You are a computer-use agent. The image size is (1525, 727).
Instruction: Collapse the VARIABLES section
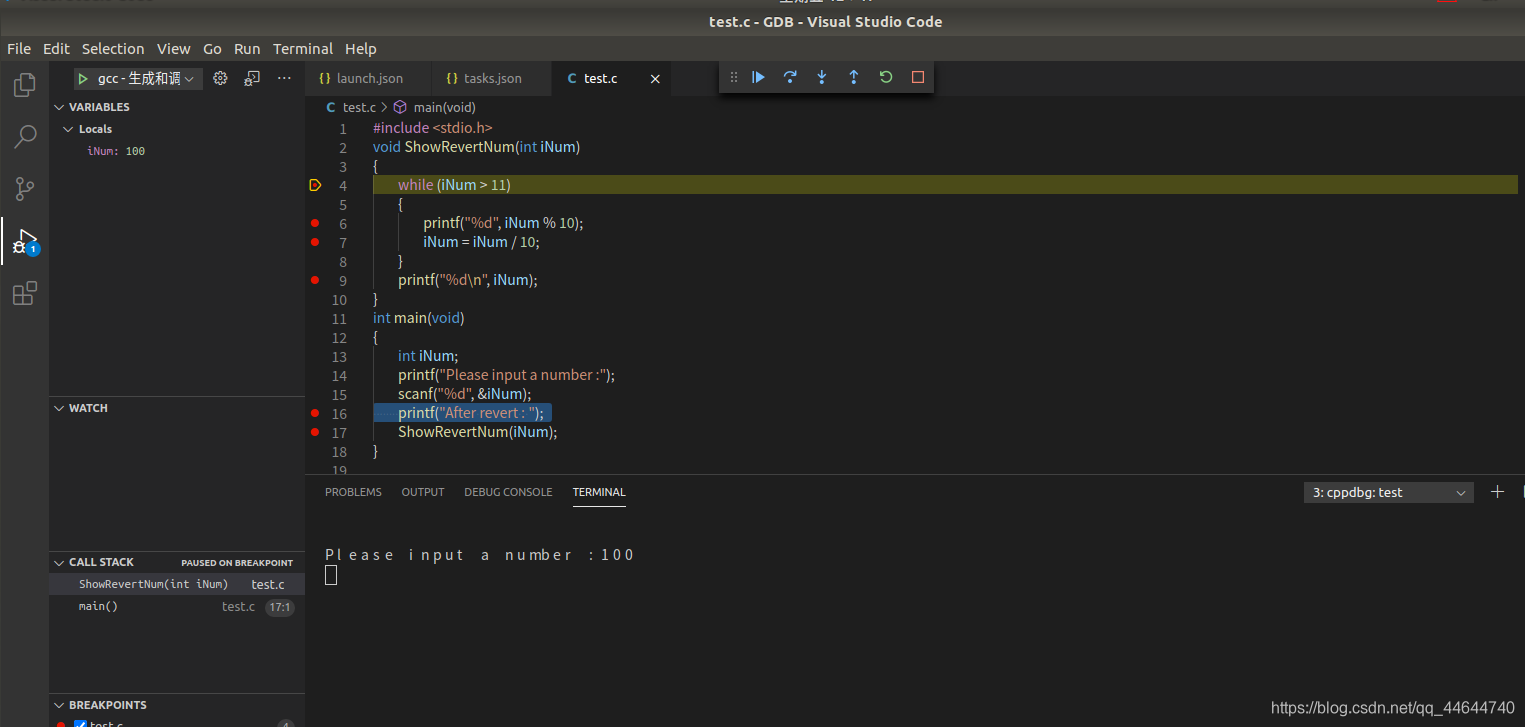point(59,107)
